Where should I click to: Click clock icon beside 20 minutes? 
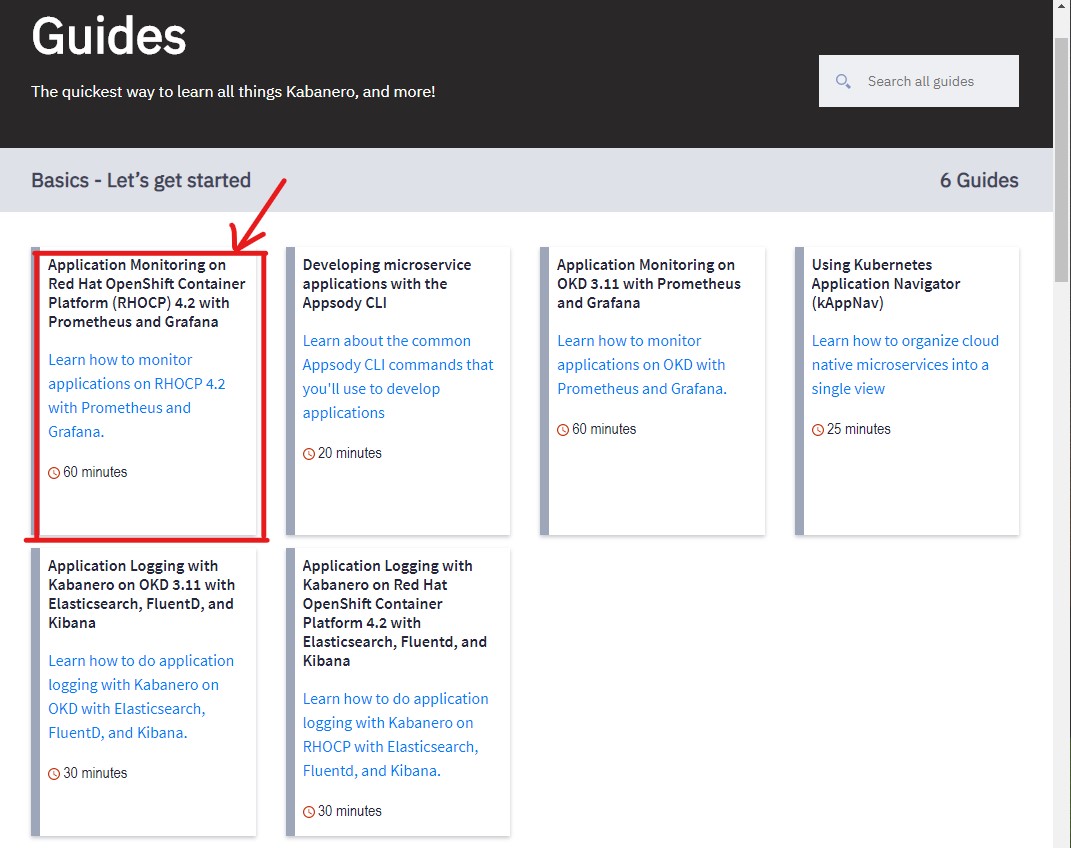pos(309,453)
